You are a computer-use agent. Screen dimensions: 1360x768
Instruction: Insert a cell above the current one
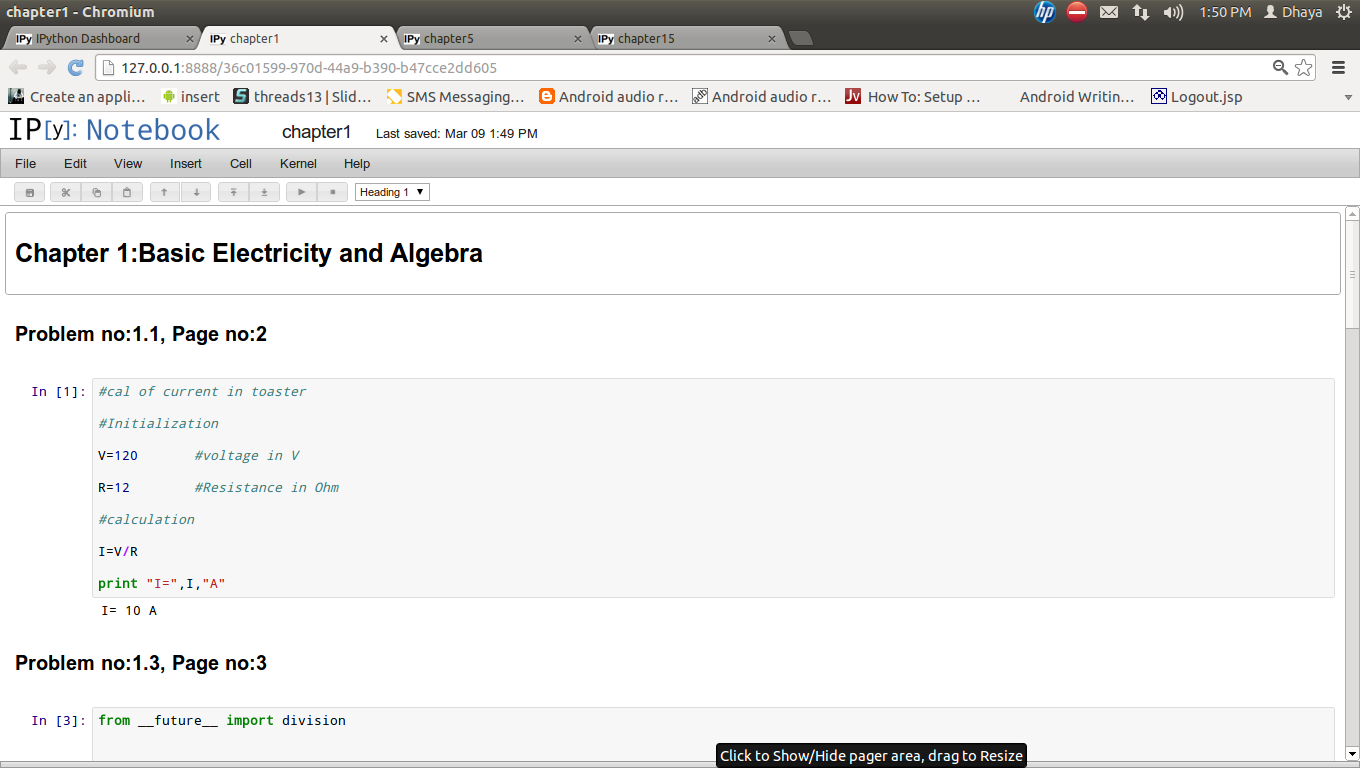click(234, 192)
